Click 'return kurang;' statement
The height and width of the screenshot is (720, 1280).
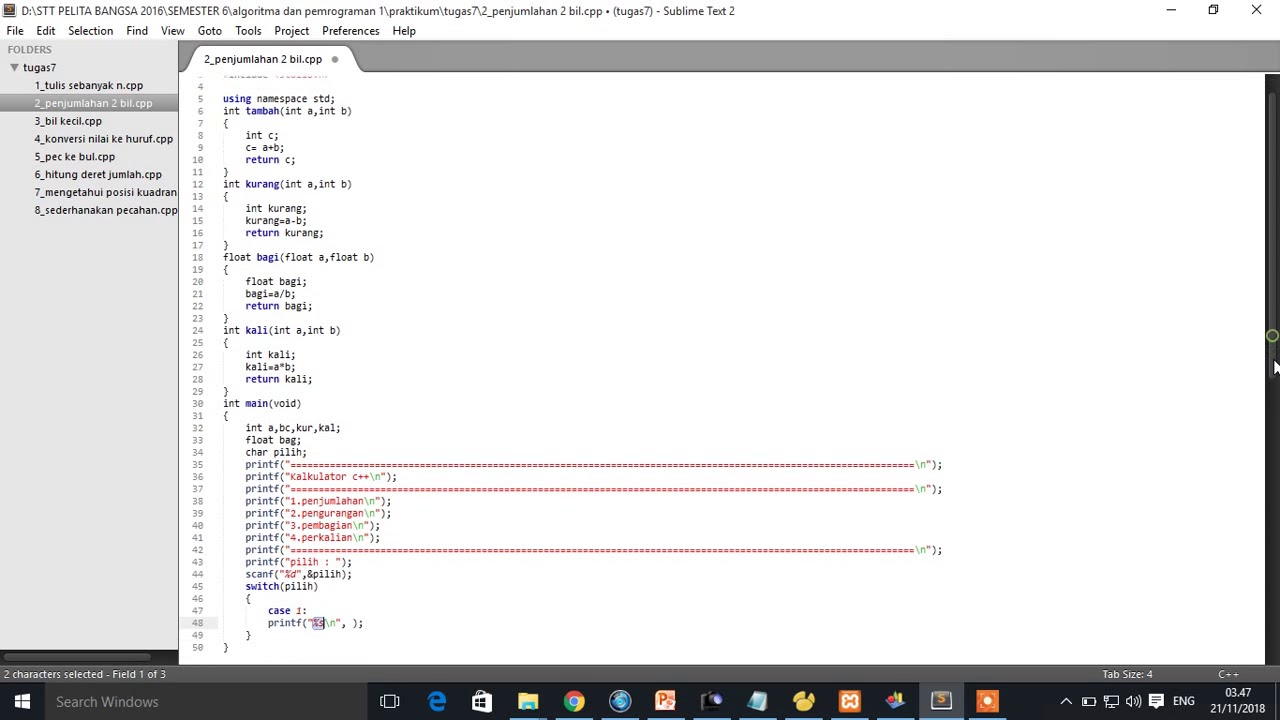(284, 233)
